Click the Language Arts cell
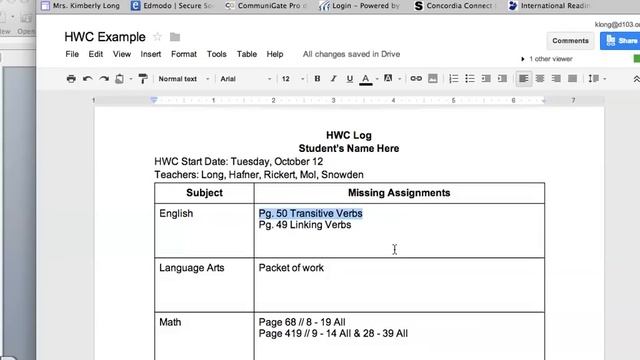 point(204,285)
